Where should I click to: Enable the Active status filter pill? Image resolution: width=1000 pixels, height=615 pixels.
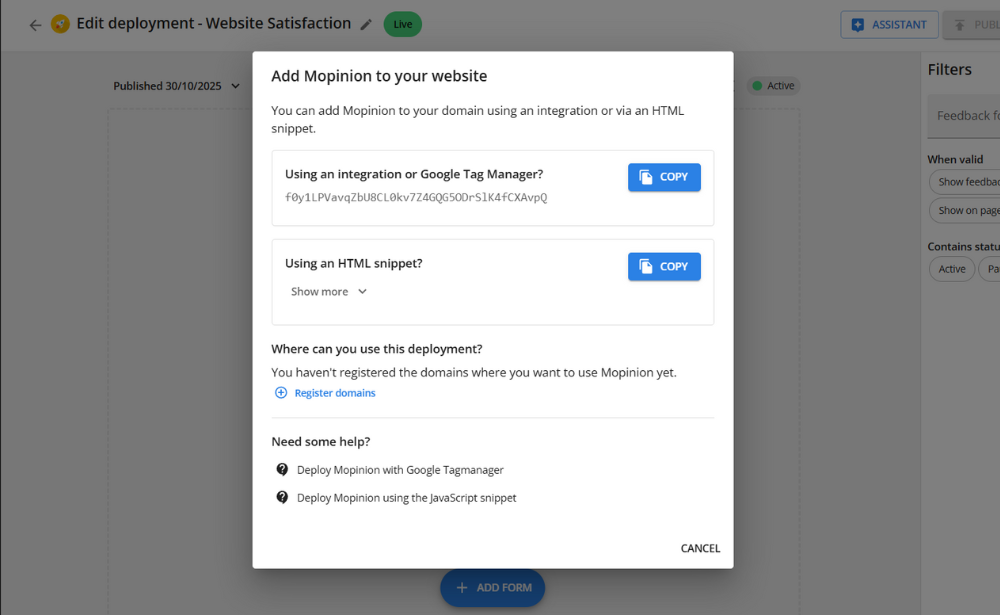coord(951,269)
